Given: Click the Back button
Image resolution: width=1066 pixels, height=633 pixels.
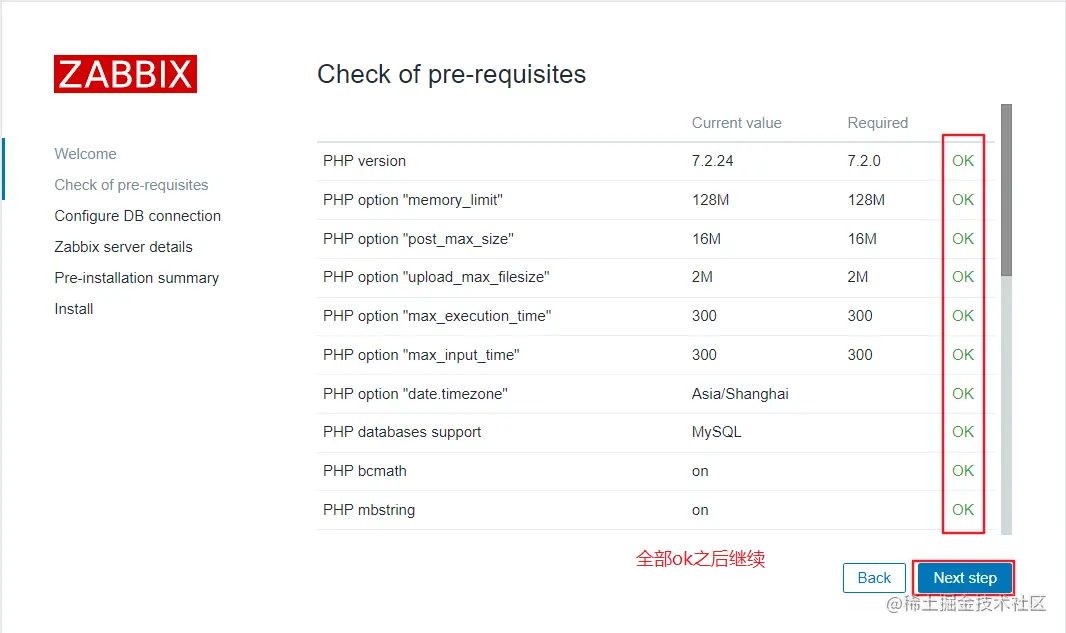Looking at the screenshot, I should pos(874,578).
